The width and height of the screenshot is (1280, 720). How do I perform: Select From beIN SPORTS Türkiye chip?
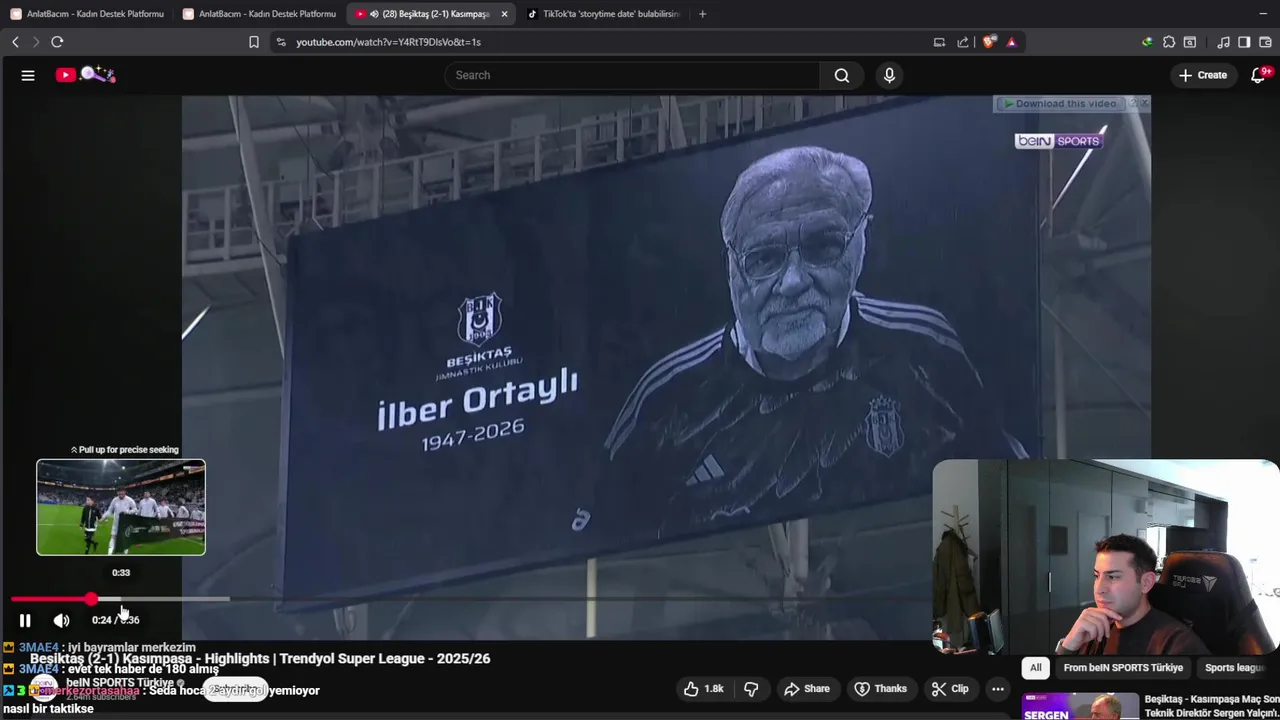tap(1123, 668)
